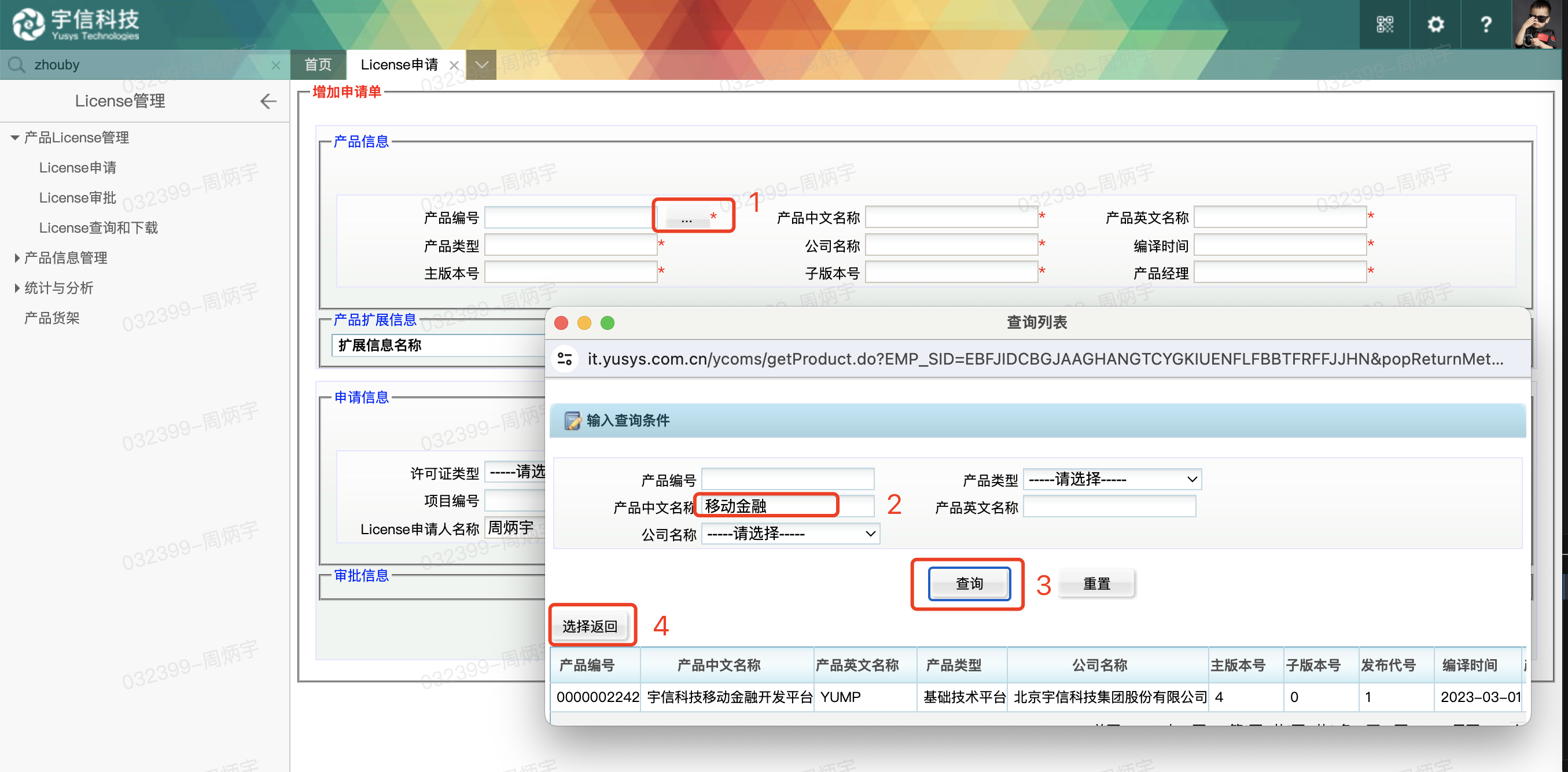Click popup 产品编号 query field
The image size is (1568, 772).
click(x=787, y=479)
